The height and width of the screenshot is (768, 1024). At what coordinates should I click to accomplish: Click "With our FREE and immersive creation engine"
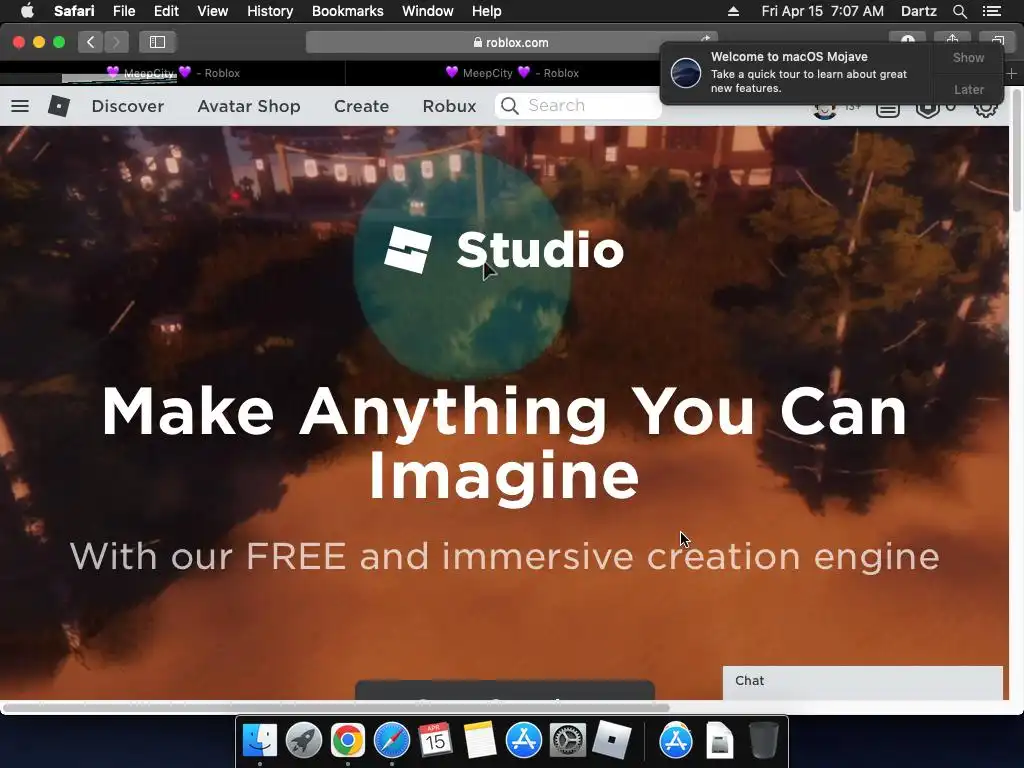click(504, 556)
